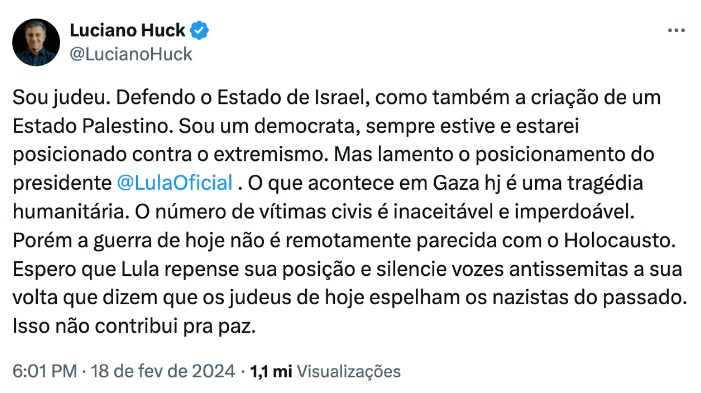Open the three-dots more options menu
The image size is (701, 393).
pyautogui.click(x=676, y=30)
